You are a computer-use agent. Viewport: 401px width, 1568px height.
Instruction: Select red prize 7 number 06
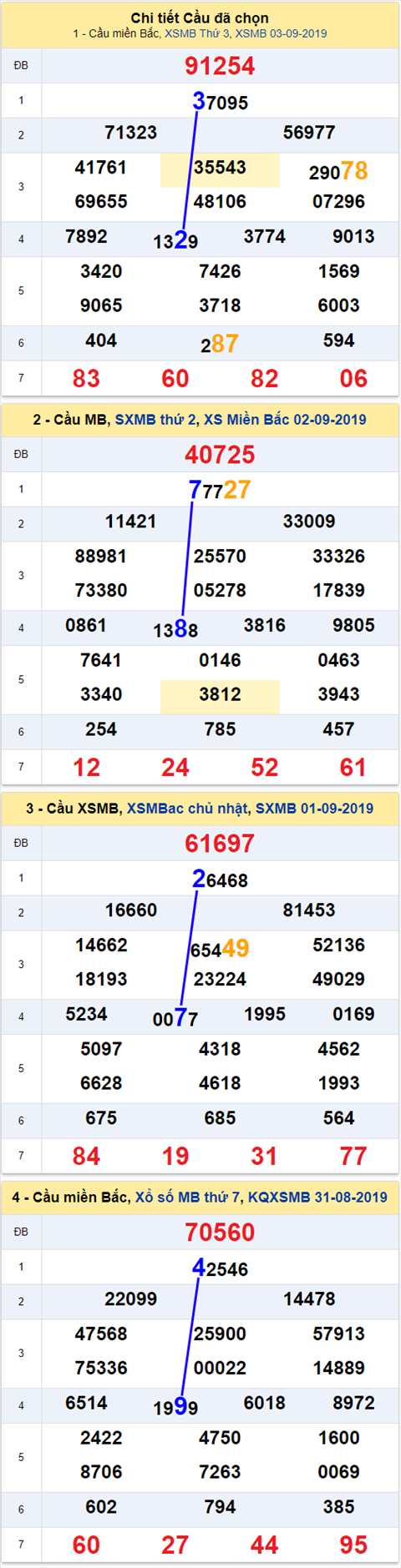point(353,379)
